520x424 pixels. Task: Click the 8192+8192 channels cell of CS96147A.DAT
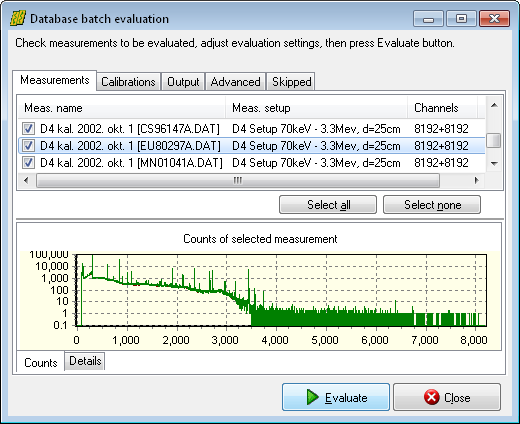(441, 129)
